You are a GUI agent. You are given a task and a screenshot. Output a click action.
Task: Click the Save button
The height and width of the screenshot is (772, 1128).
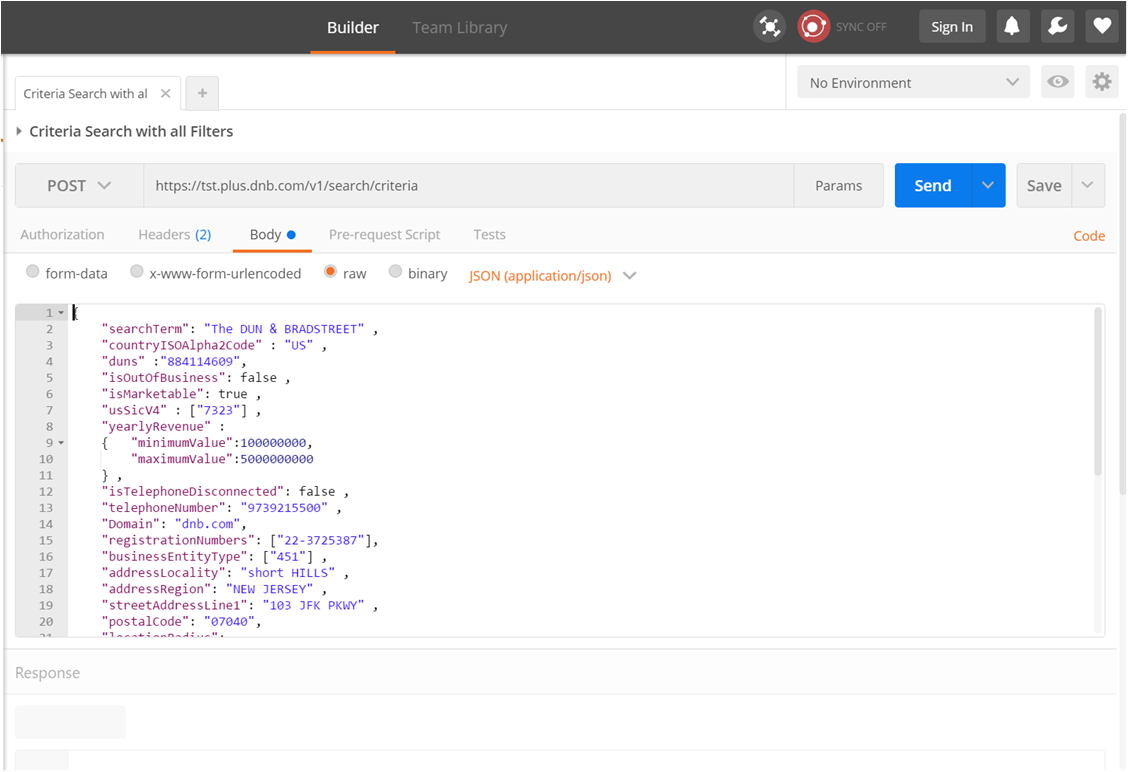tap(1044, 186)
